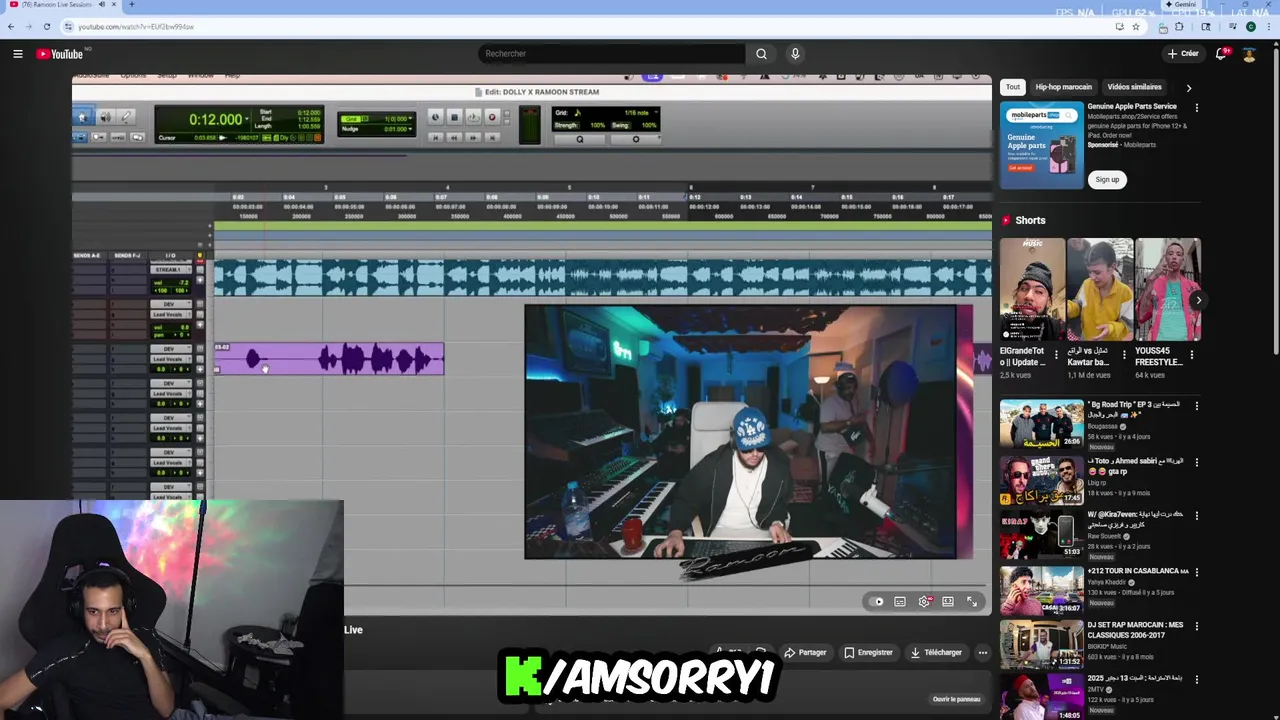The image size is (1280, 720).
Task: Go to YouTube home via the logo
Action: [60, 54]
